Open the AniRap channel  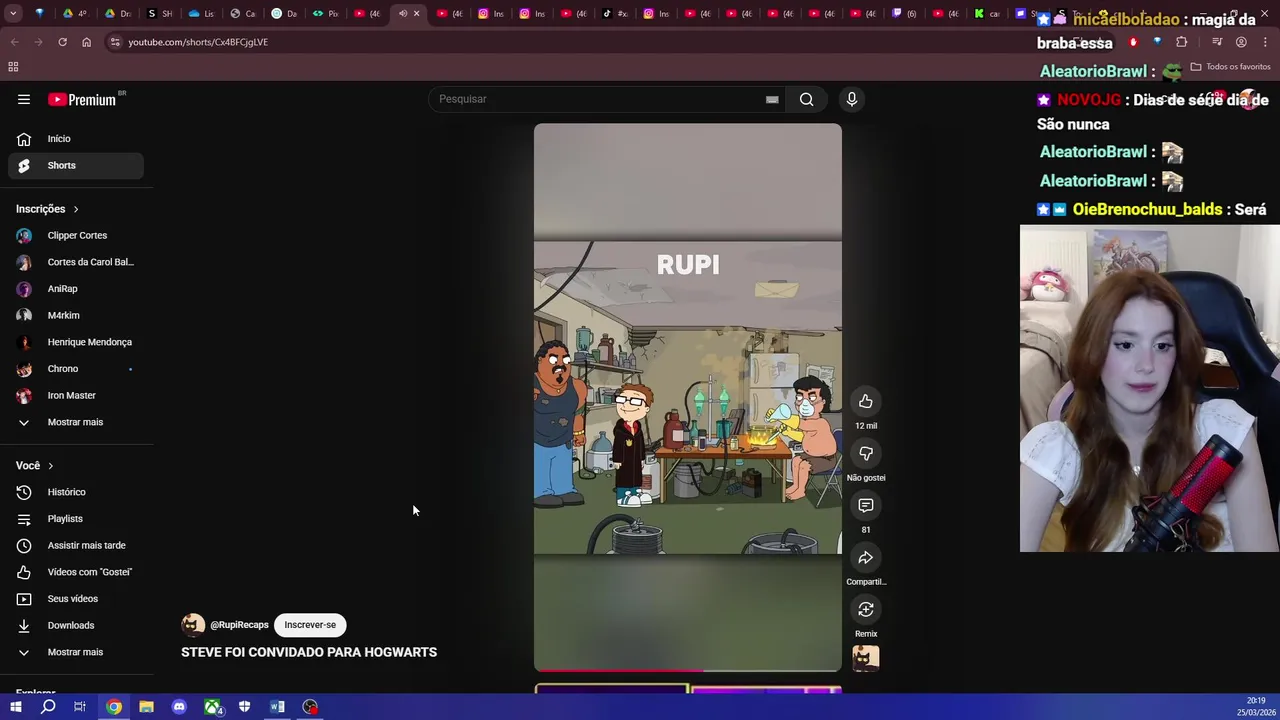(76, 289)
